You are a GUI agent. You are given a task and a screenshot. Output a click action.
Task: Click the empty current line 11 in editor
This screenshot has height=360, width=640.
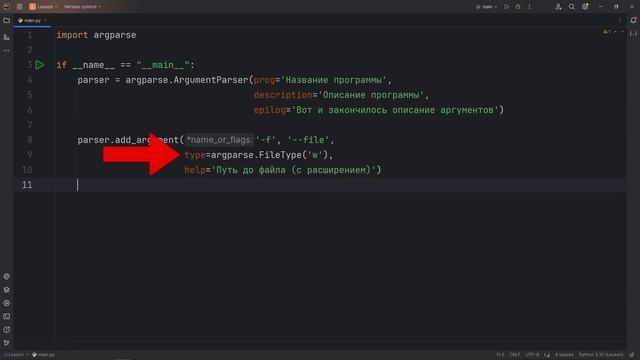341,185
